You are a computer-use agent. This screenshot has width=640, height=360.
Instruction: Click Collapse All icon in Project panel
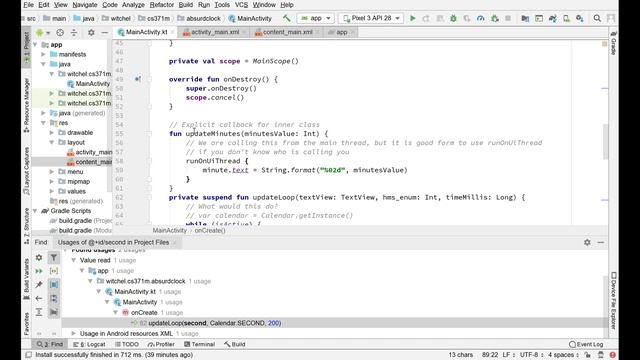74,33
